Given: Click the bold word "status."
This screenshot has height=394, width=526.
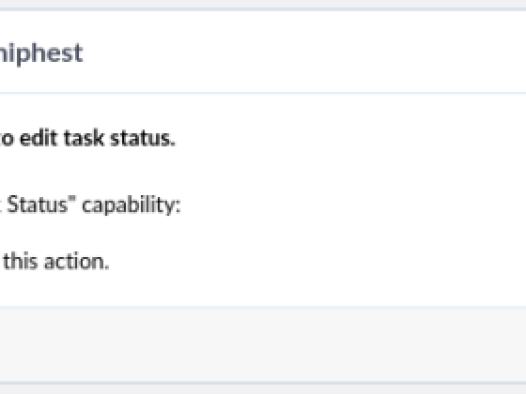Looking at the screenshot, I should pyautogui.click(x=143, y=138).
